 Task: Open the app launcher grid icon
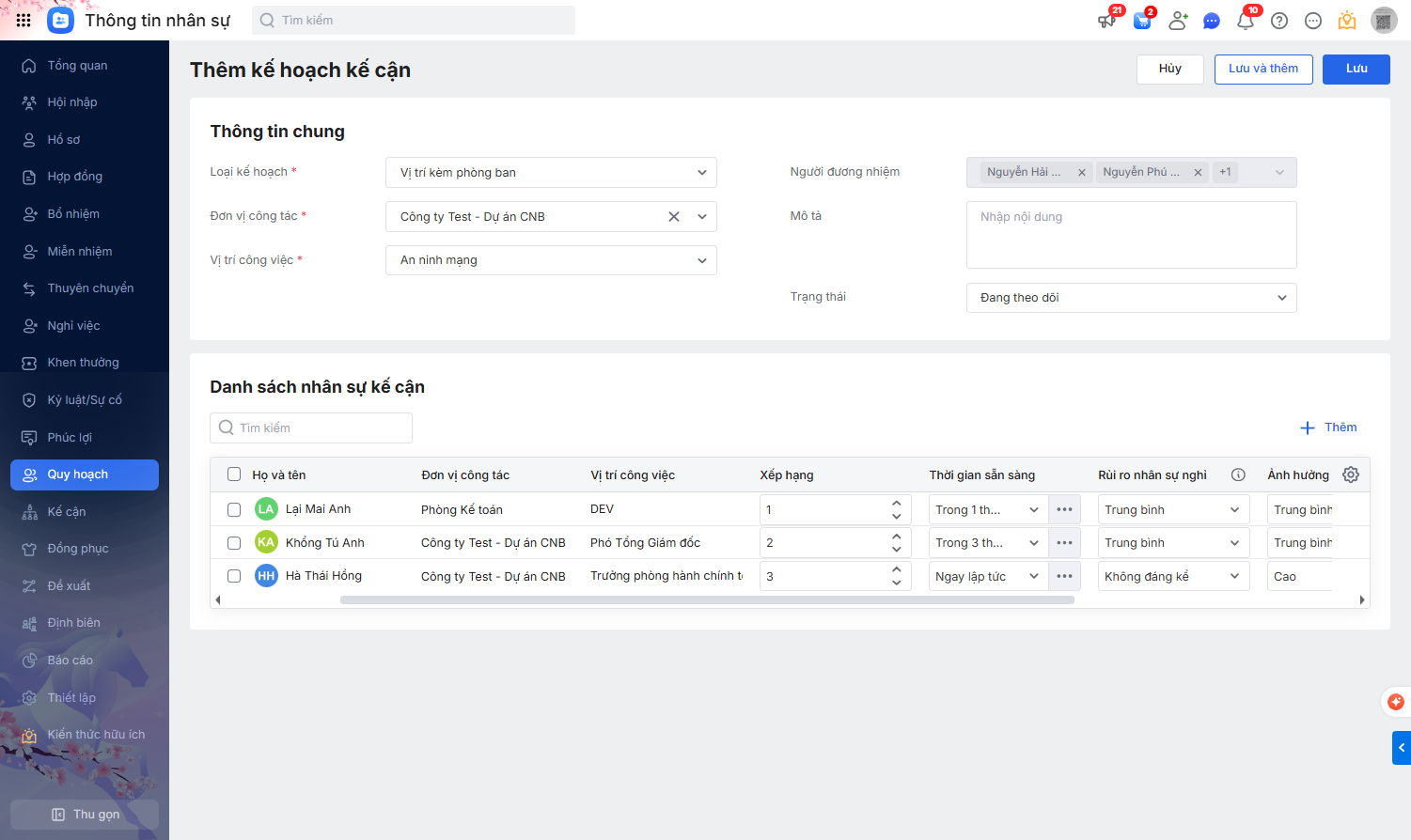click(x=24, y=20)
